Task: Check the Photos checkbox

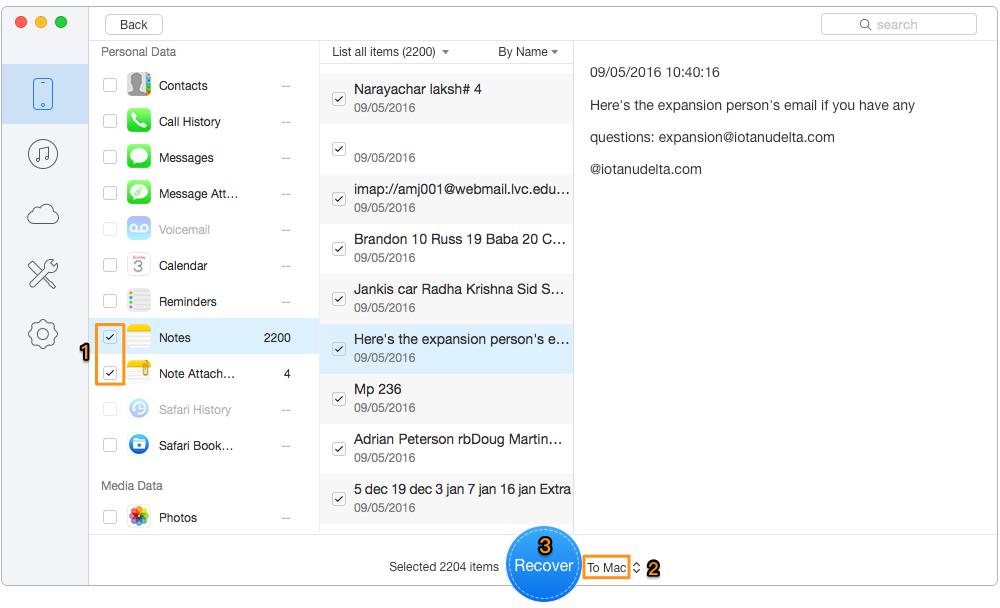Action: pos(110,517)
